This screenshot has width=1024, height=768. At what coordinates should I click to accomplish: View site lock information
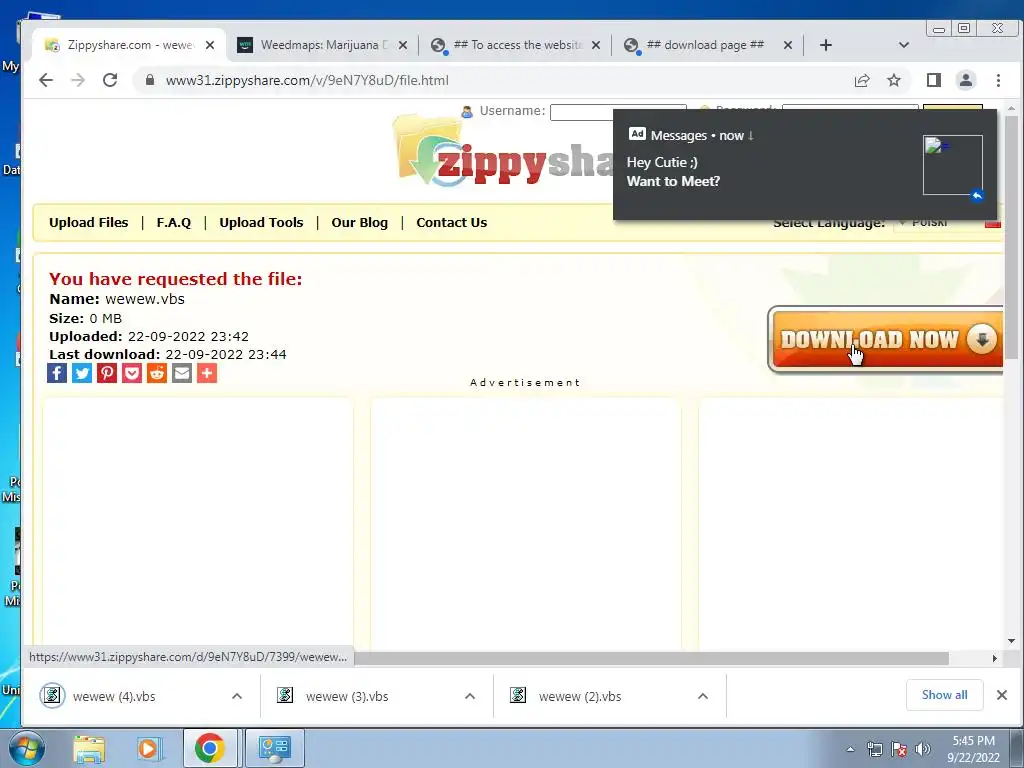pos(150,80)
